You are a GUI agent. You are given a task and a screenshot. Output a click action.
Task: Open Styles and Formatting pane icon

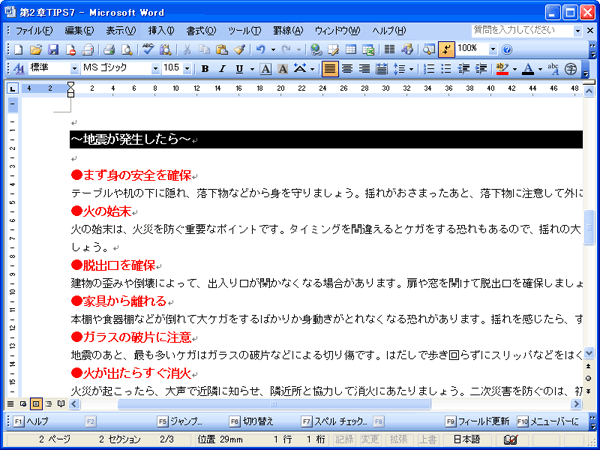click(19, 69)
